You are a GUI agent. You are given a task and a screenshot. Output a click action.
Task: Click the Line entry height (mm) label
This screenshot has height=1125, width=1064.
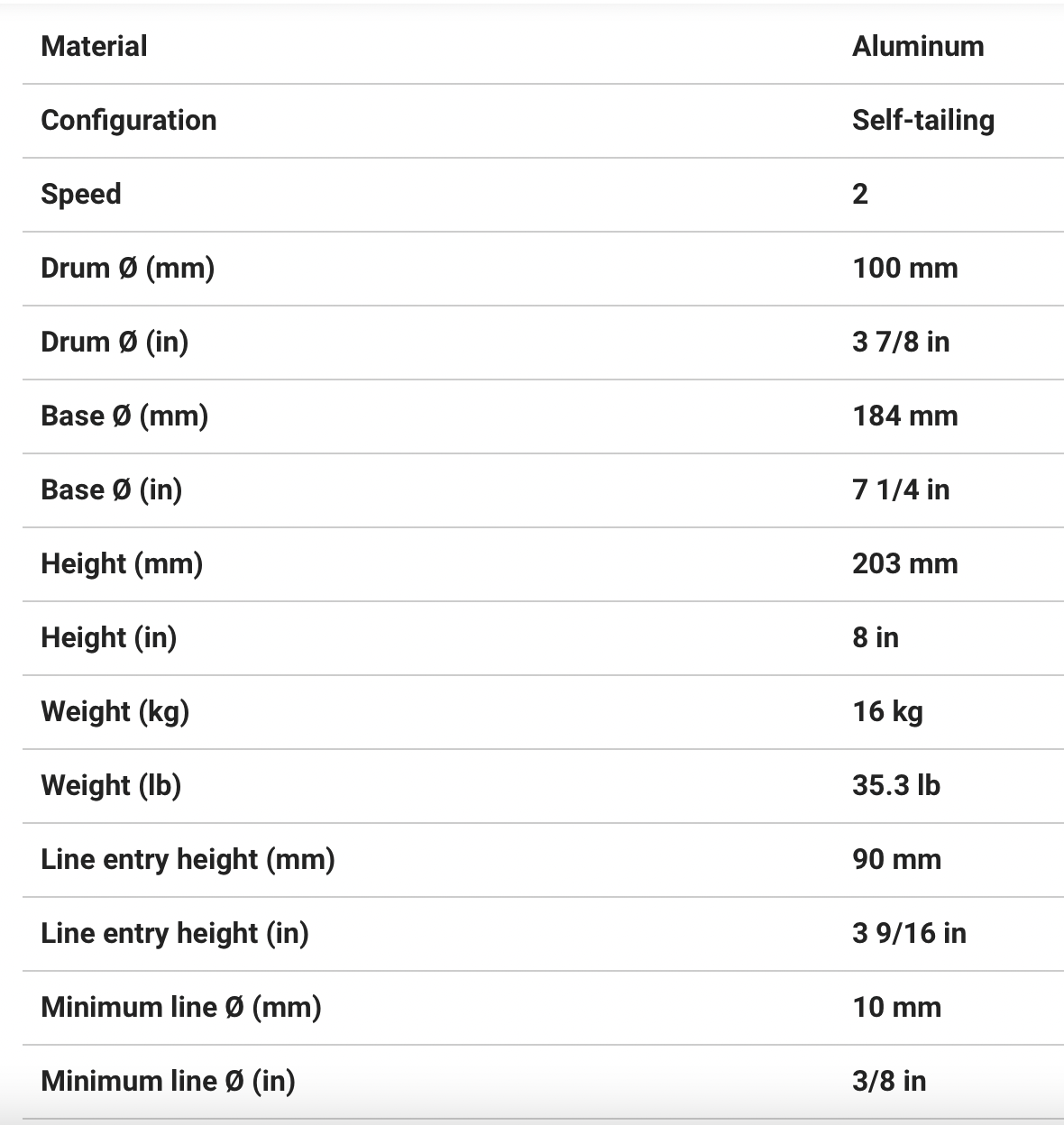(188, 860)
